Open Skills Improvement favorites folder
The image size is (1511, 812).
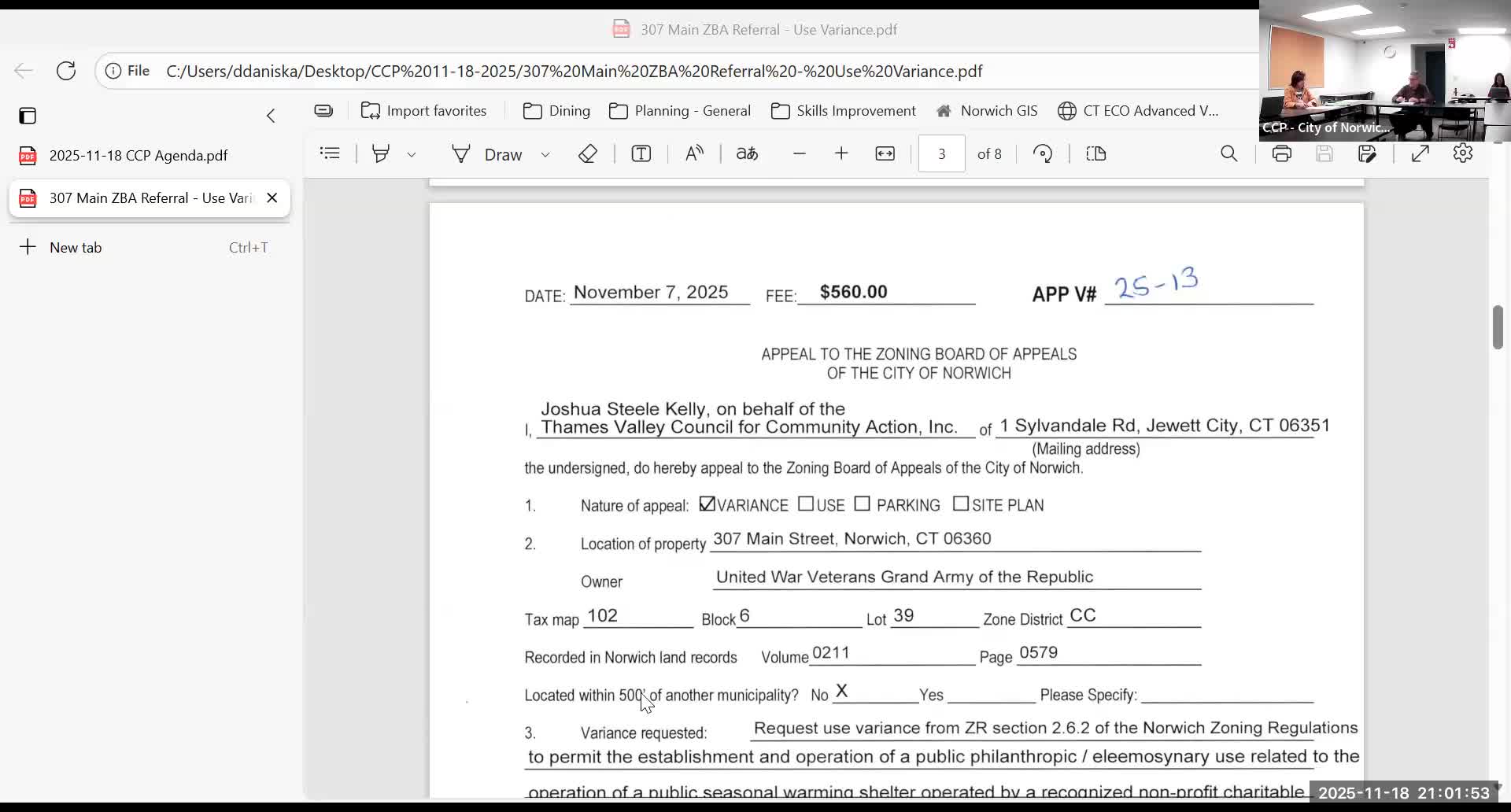(844, 111)
